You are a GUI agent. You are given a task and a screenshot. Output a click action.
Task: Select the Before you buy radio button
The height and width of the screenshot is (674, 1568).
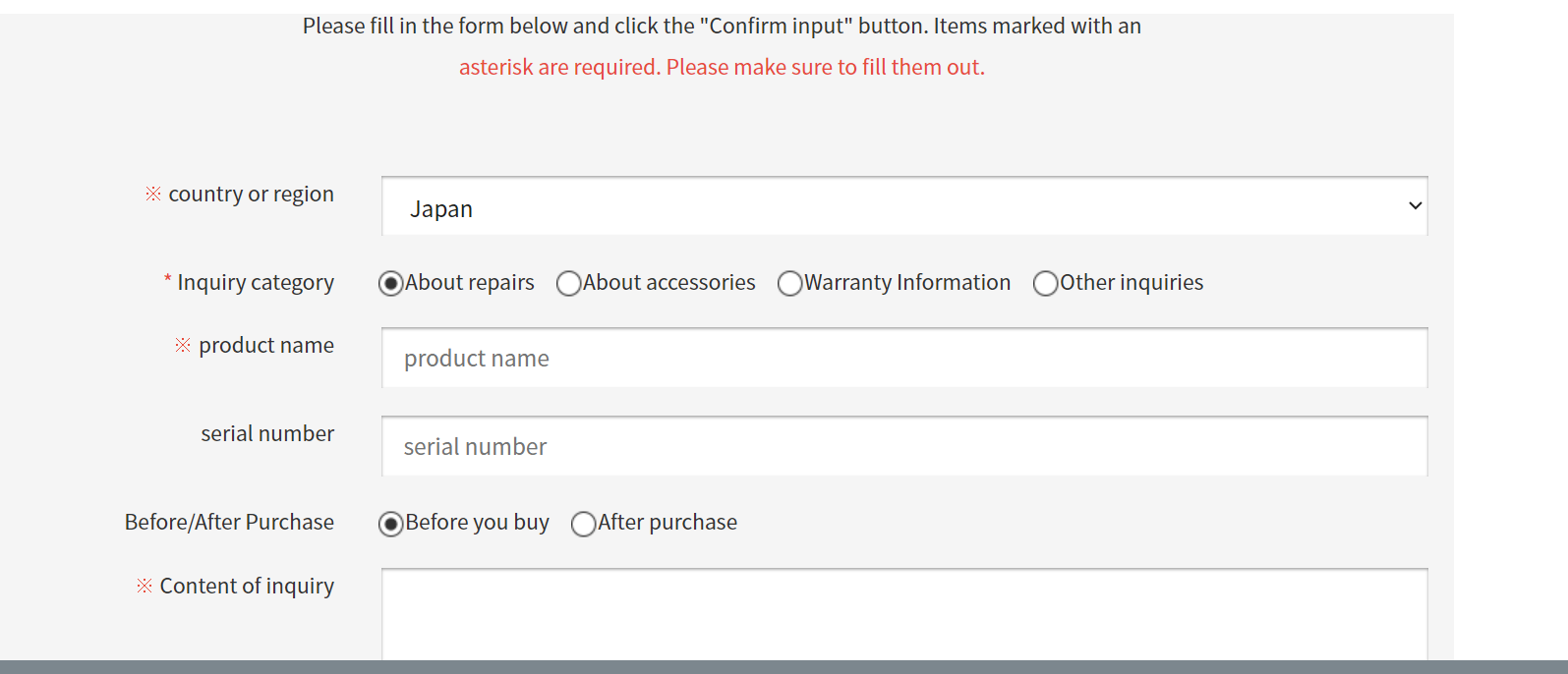click(391, 524)
